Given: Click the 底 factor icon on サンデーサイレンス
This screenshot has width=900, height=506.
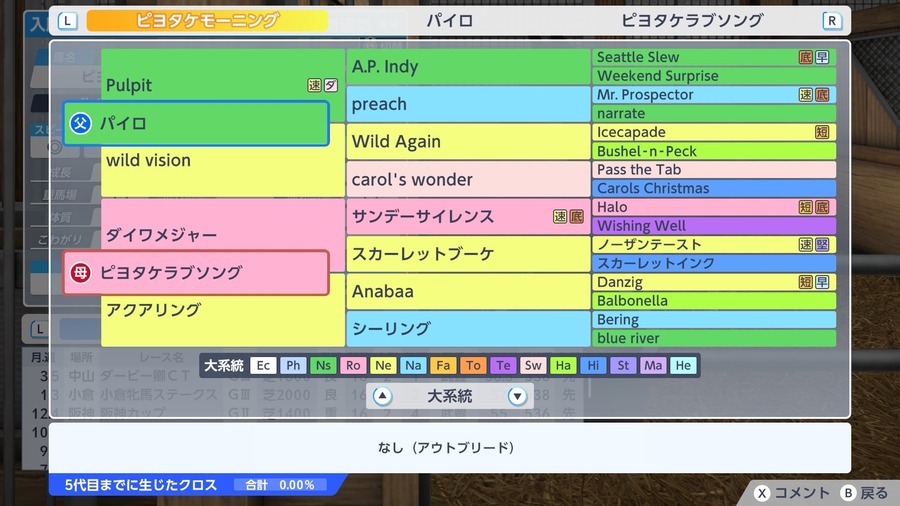Looking at the screenshot, I should 577,216.
